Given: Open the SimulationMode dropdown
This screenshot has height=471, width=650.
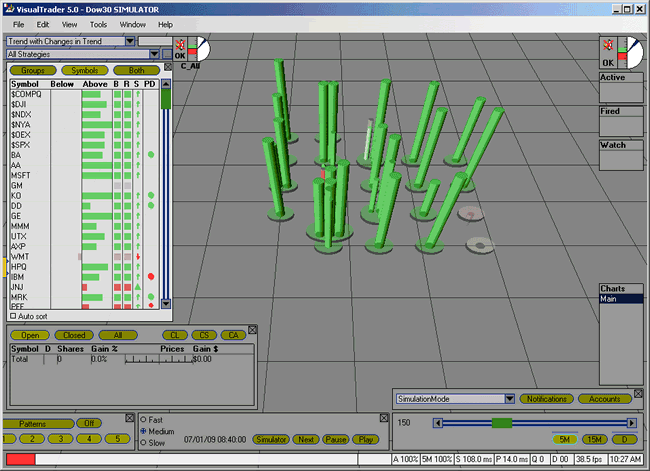Looking at the screenshot, I should [509, 399].
